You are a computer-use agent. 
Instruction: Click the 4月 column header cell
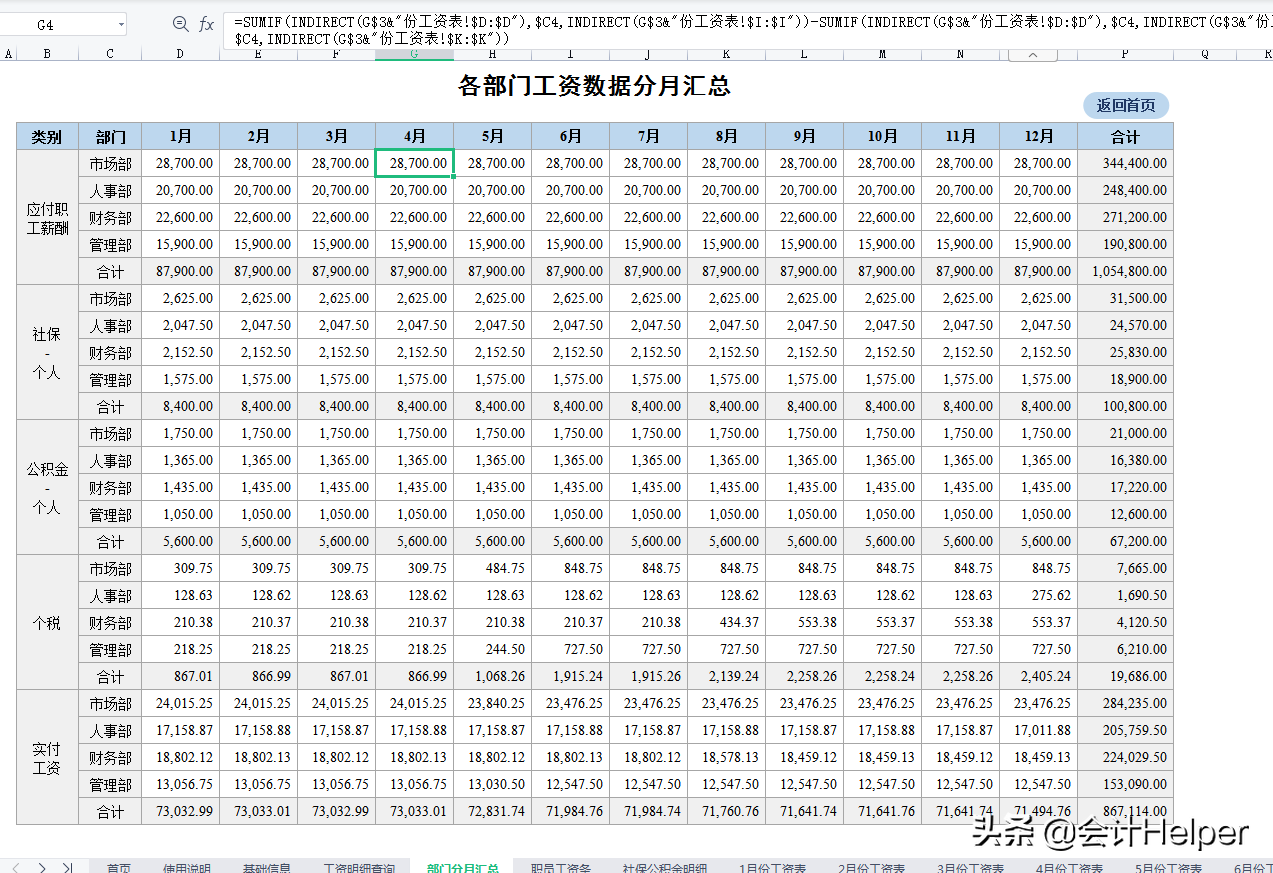tap(414, 136)
